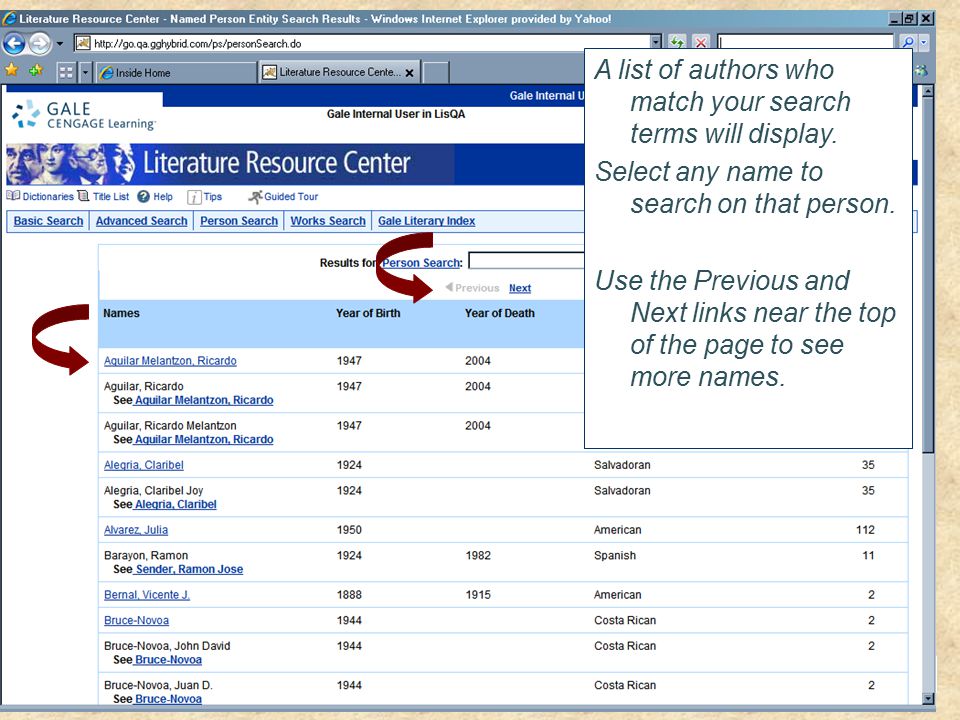The width and height of the screenshot is (960, 720).
Task: Click the Barayon, Ramon name text
Action: (146, 555)
